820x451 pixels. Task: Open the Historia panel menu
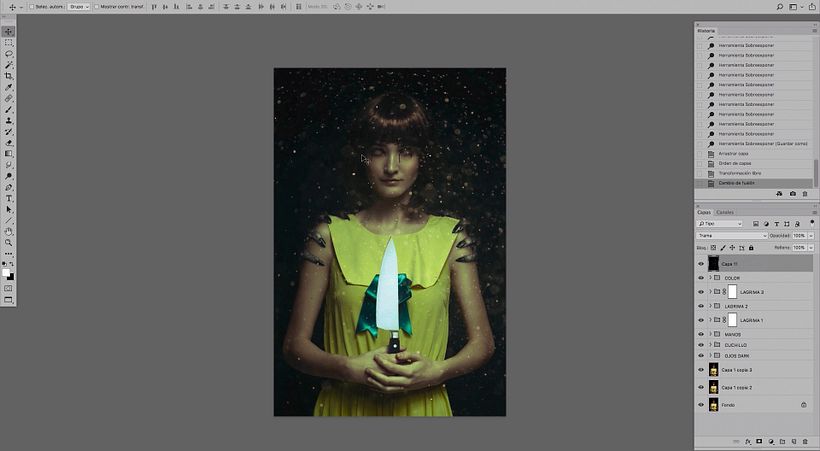point(814,31)
